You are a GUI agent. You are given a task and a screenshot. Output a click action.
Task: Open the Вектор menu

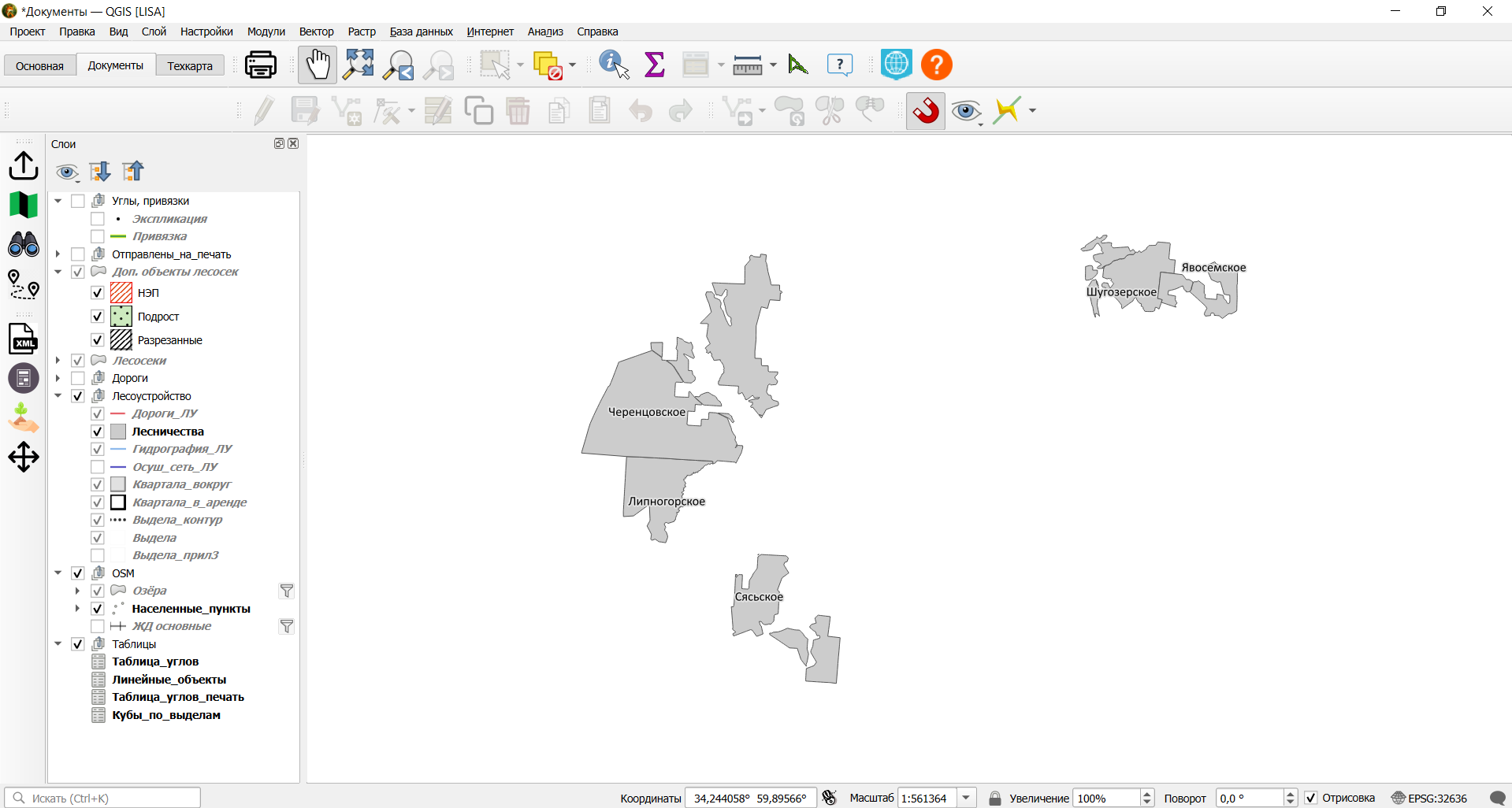click(x=316, y=32)
